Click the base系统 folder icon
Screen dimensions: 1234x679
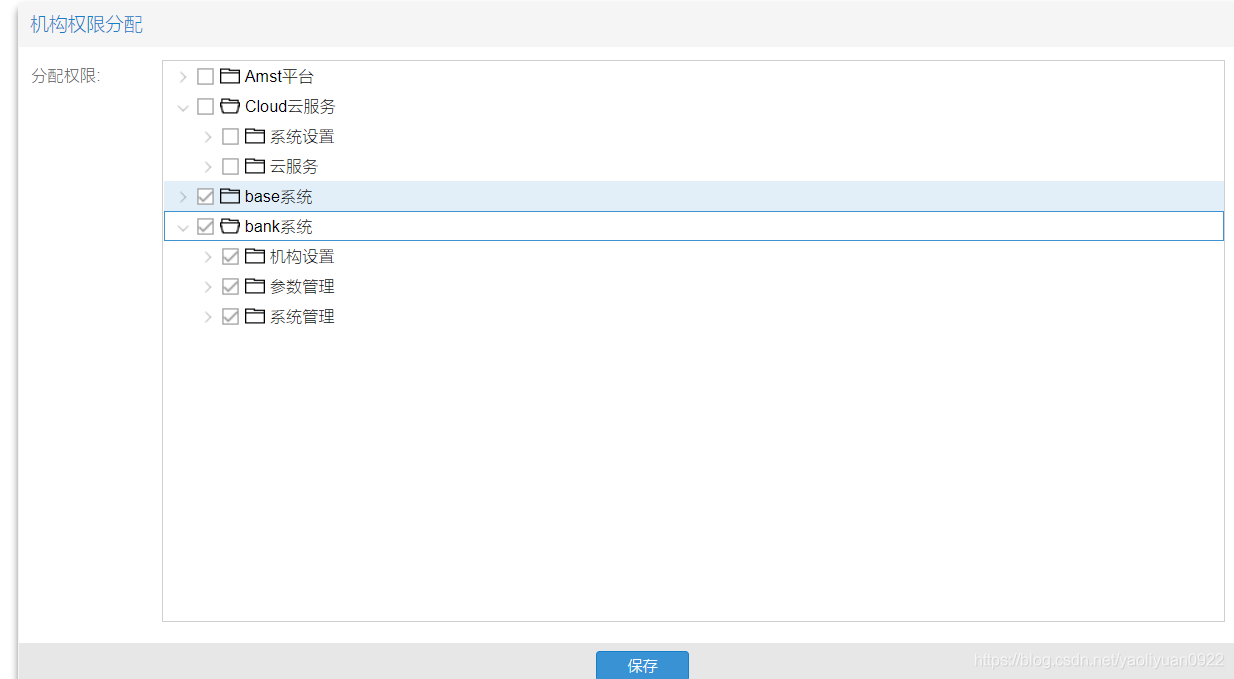pos(230,196)
